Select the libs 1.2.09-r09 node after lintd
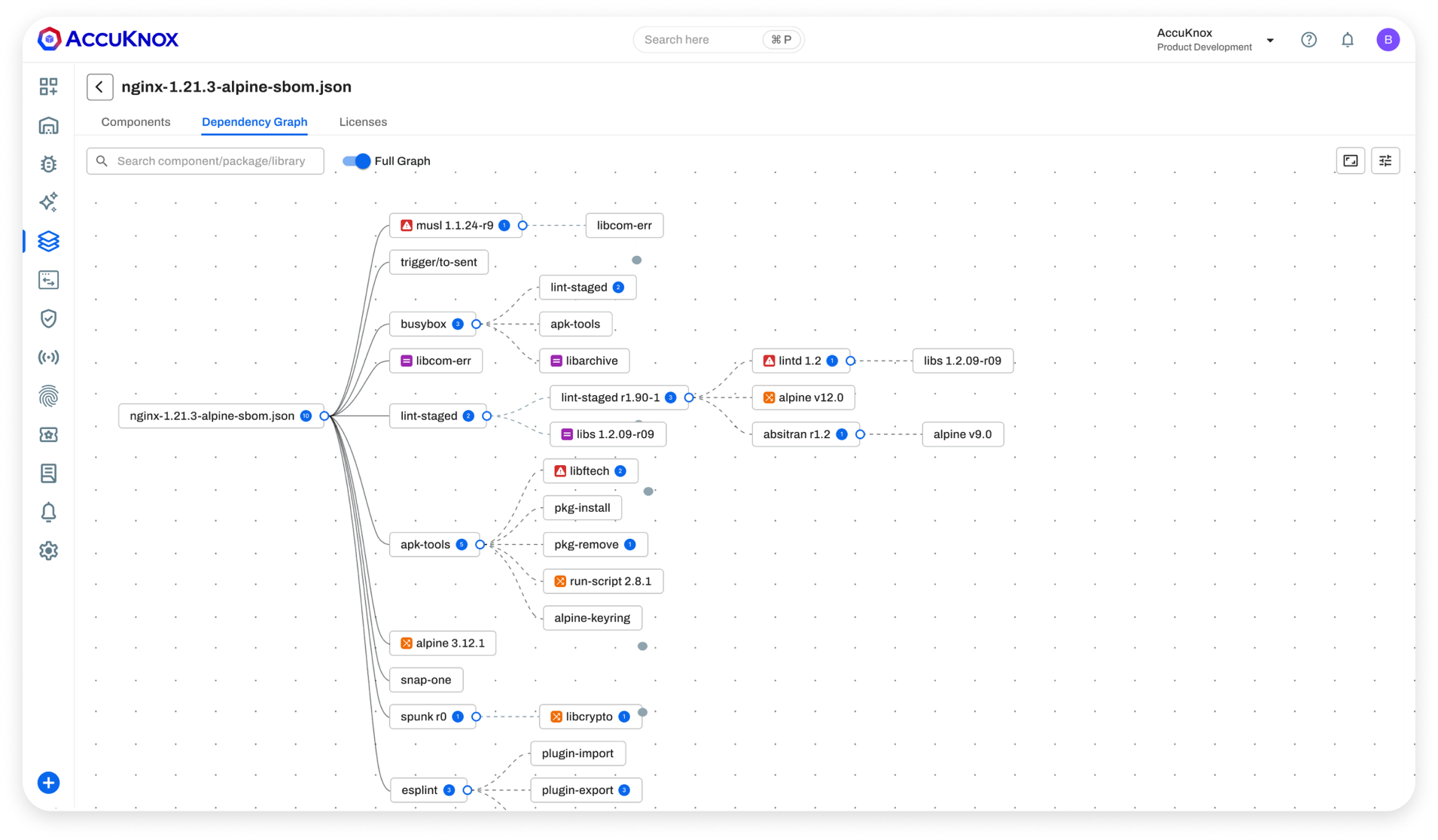The image size is (1438, 840). coord(963,361)
